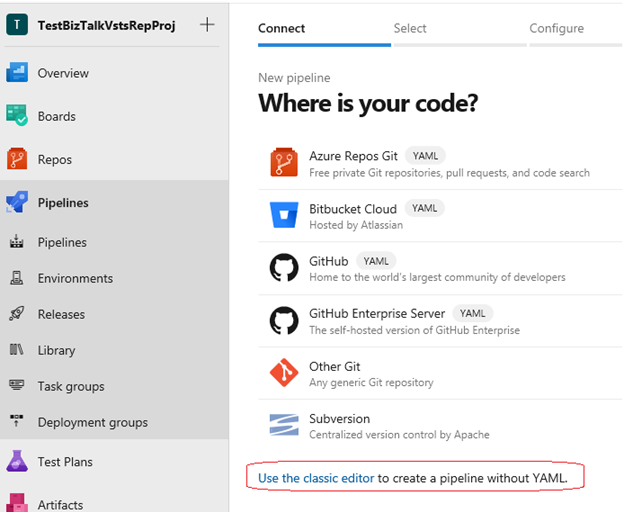The image size is (628, 523).
Task: Open Environments under Pipelines
Action: (75, 278)
